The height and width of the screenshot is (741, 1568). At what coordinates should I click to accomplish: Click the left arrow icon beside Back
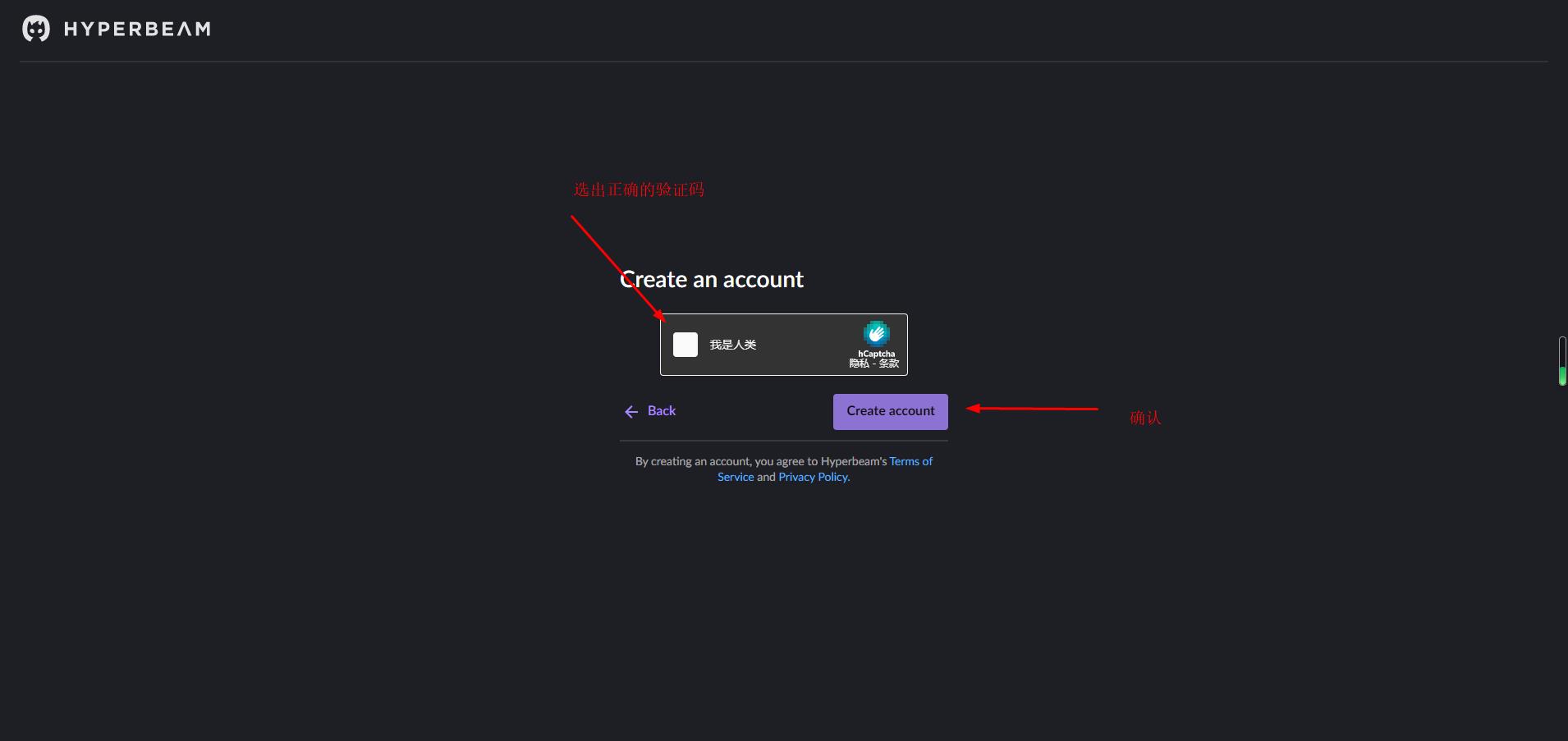pos(631,412)
